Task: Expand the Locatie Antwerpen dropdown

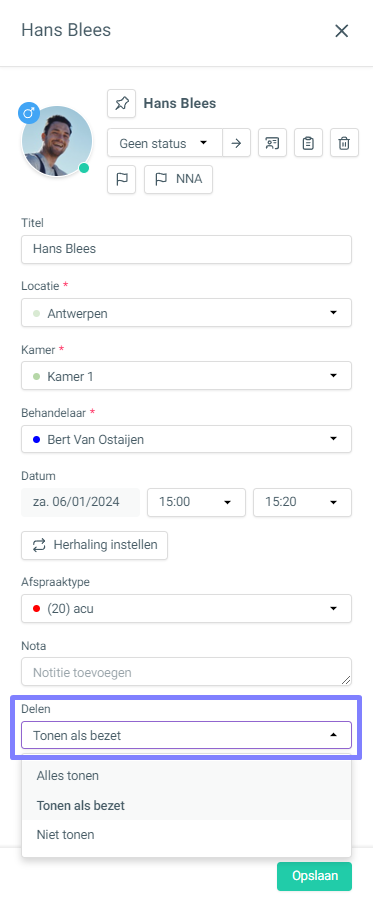Action: click(186, 313)
